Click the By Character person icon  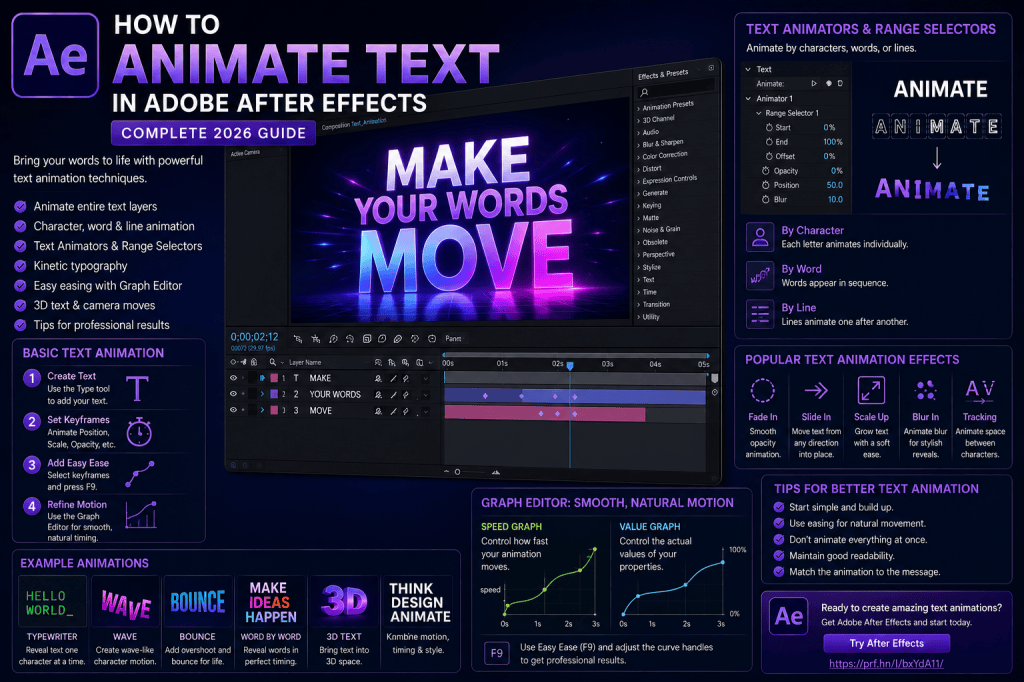(x=760, y=237)
